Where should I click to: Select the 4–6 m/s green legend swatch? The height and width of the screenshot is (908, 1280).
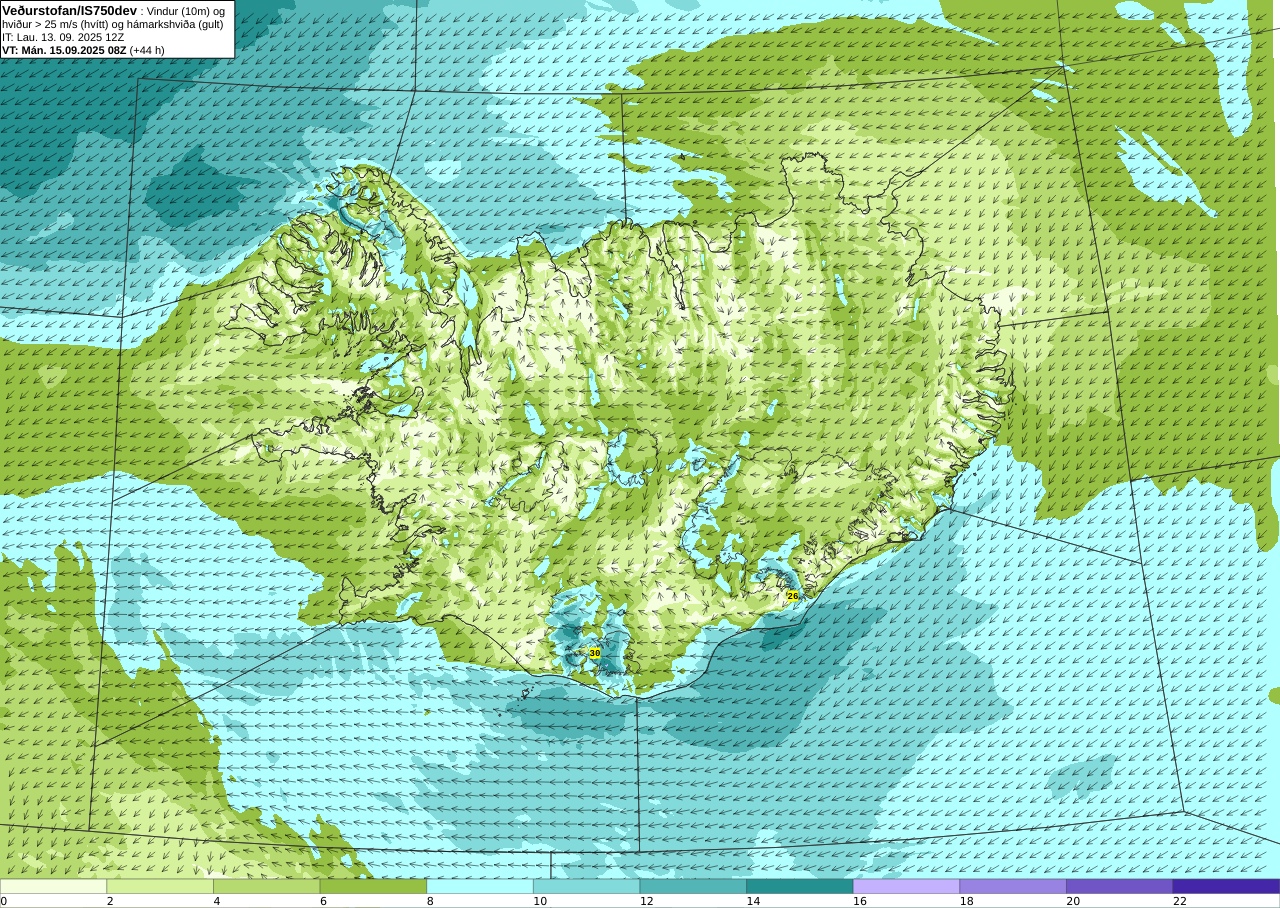[x=267, y=886]
